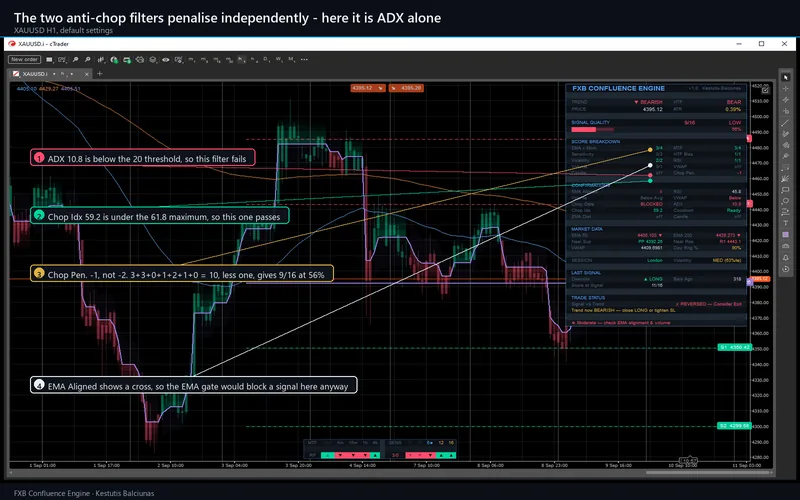Open the symbol dropdown arrow on XAUUSD.i tab
The height and width of the screenshot is (500, 800).
[x=54, y=74]
